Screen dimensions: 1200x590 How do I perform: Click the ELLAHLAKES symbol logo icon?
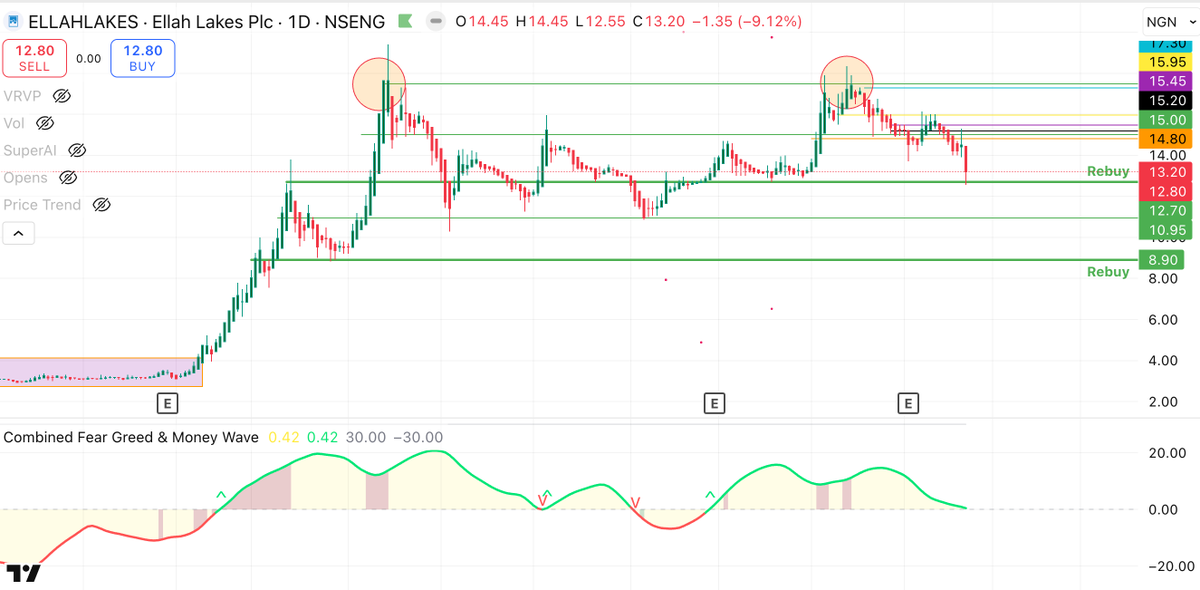pyautogui.click(x=13, y=21)
